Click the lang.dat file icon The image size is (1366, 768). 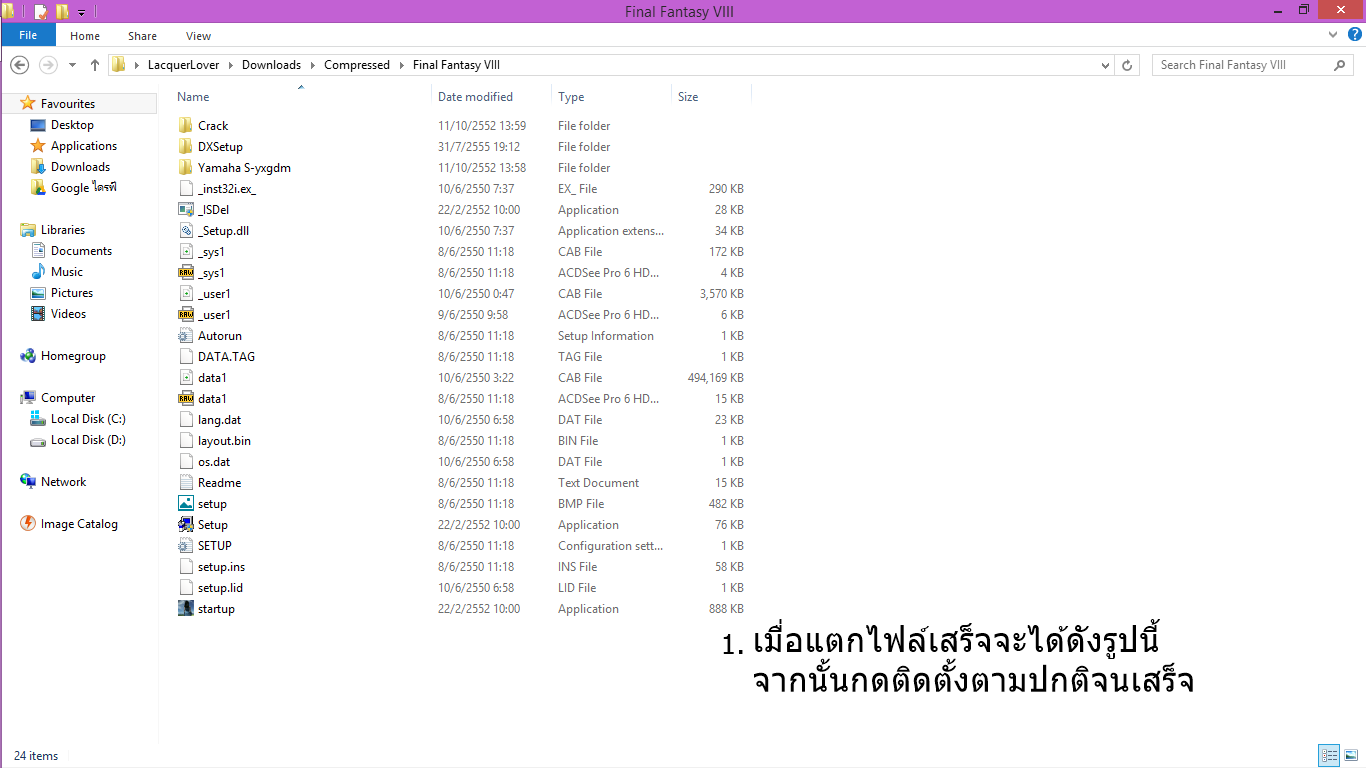coord(186,420)
